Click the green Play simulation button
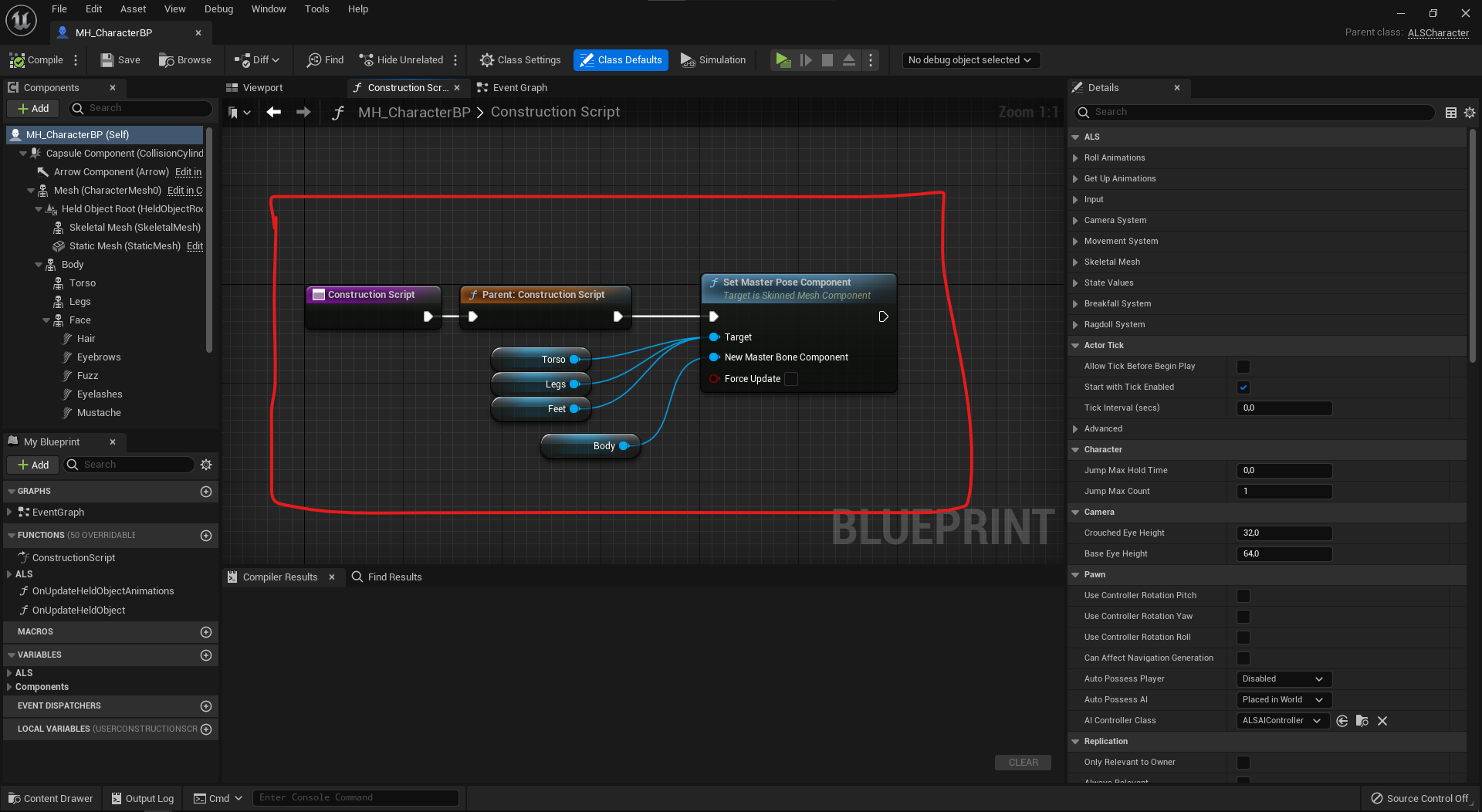 [x=783, y=60]
